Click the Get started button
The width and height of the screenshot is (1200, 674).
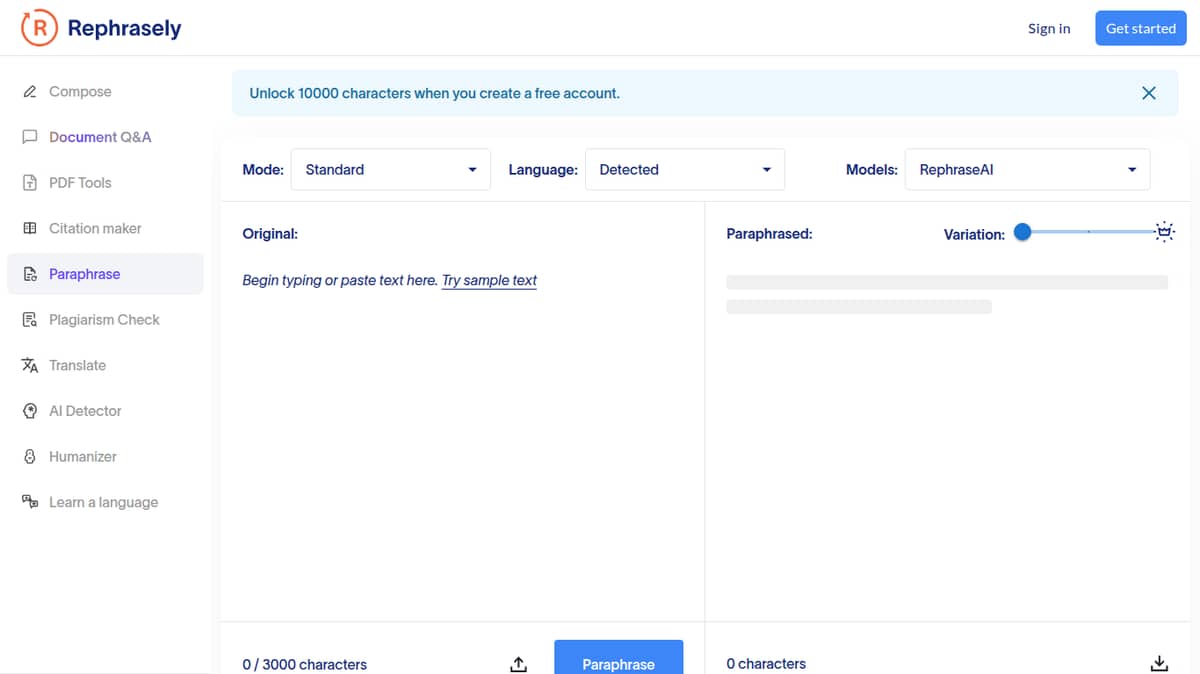[1141, 28]
